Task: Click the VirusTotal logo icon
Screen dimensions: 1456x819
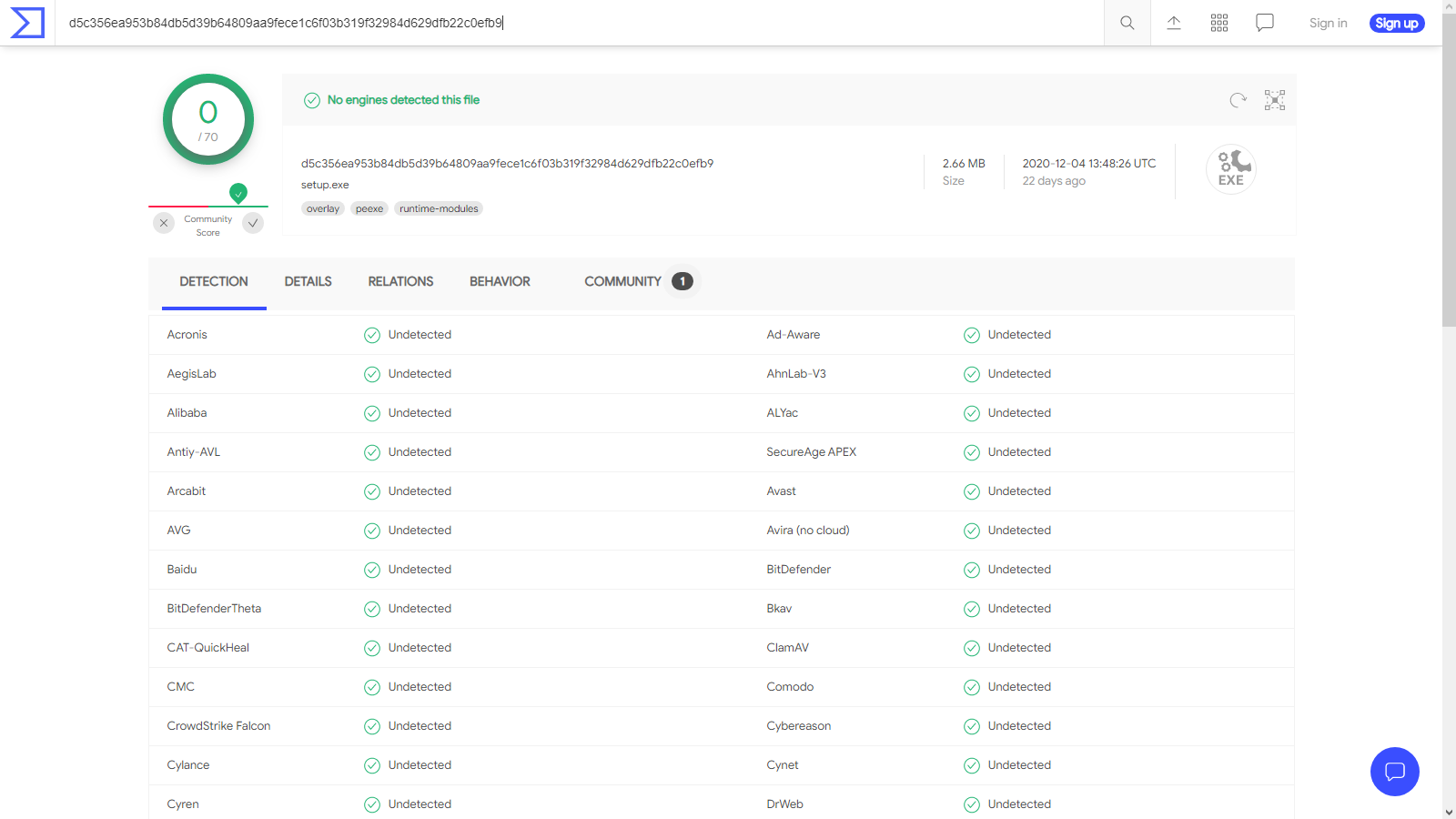Action: (x=27, y=23)
